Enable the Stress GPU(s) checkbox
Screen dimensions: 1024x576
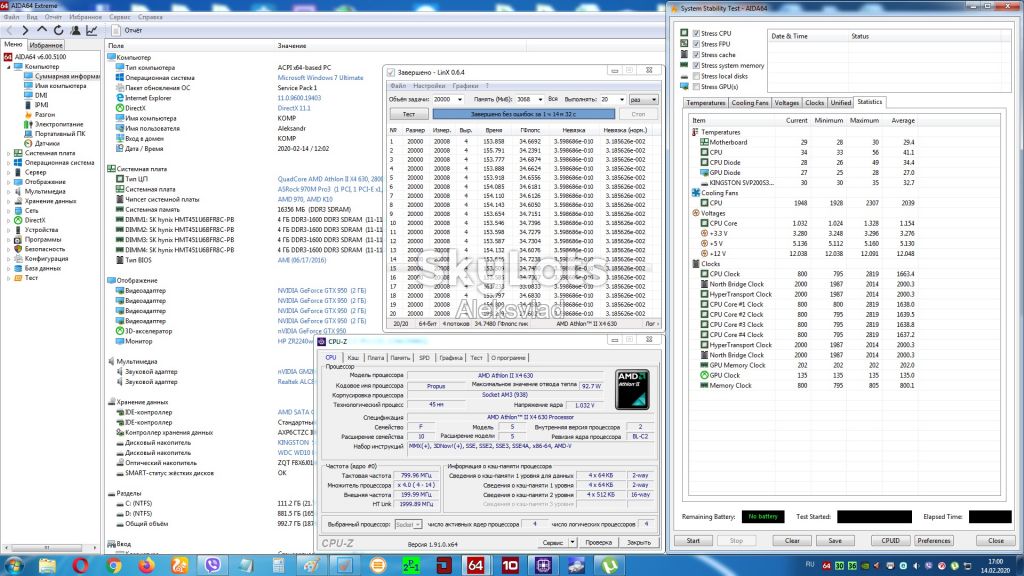point(696,86)
